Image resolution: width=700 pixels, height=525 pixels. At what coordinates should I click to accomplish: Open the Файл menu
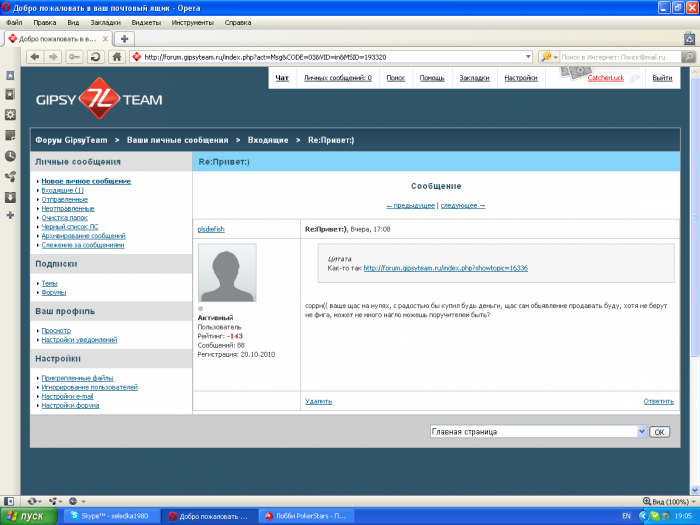(x=14, y=22)
